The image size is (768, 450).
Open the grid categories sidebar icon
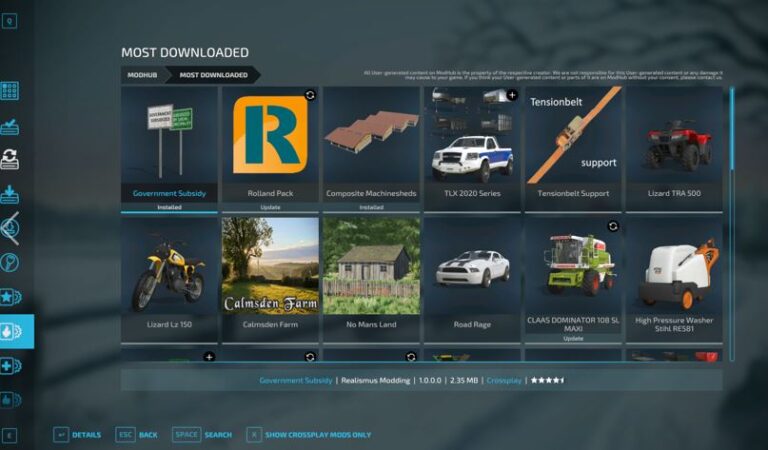(10, 91)
